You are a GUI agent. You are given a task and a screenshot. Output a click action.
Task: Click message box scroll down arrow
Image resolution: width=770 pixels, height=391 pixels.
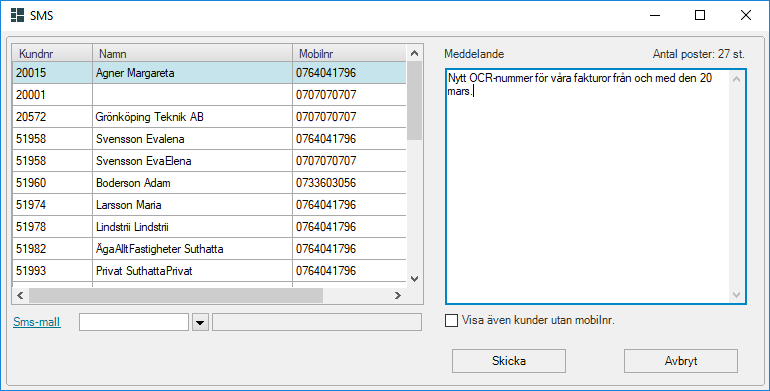[x=736, y=295]
